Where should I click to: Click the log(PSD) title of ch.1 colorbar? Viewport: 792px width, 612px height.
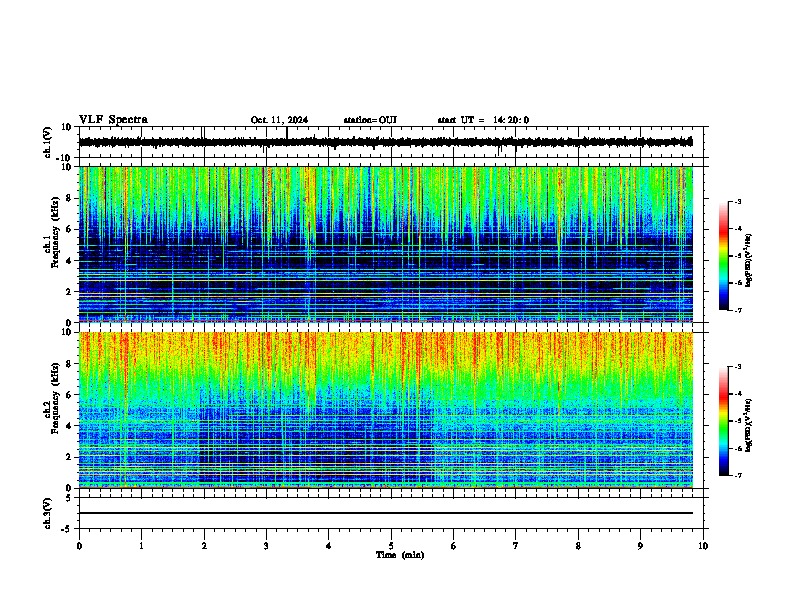tap(749, 261)
